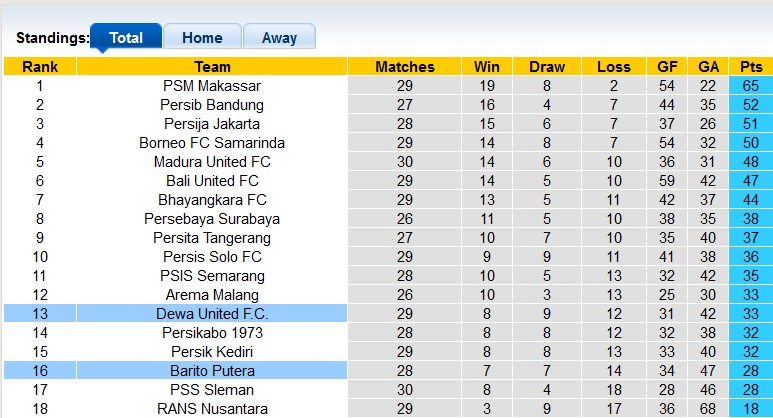
Task: Open Madura United FC link
Action: pyautogui.click(x=212, y=162)
